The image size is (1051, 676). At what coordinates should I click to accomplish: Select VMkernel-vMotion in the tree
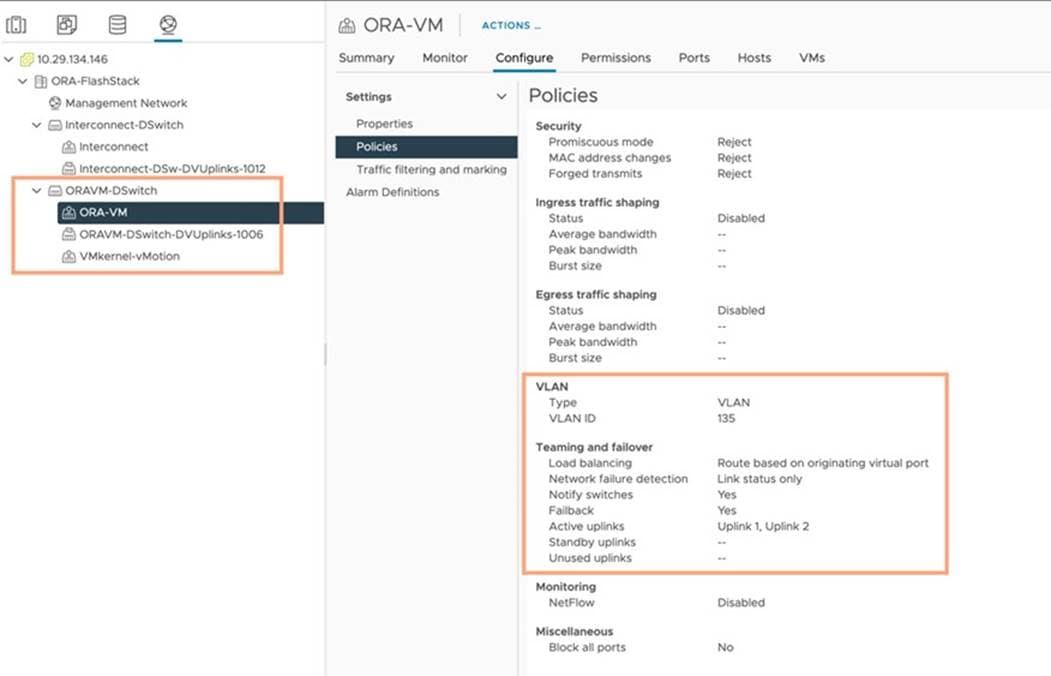129,256
